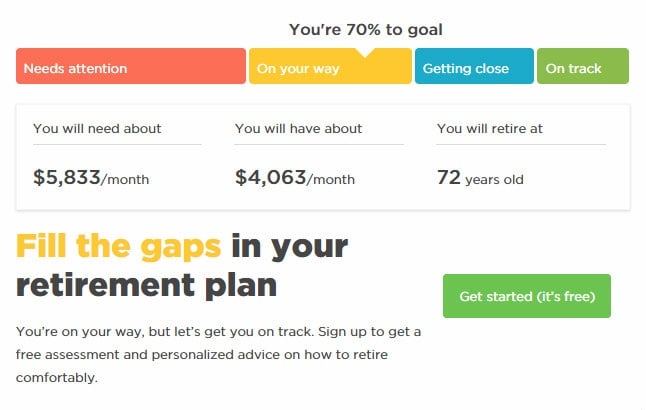
Task: Click the free assessment and personalized advice line
Action: [202, 355]
